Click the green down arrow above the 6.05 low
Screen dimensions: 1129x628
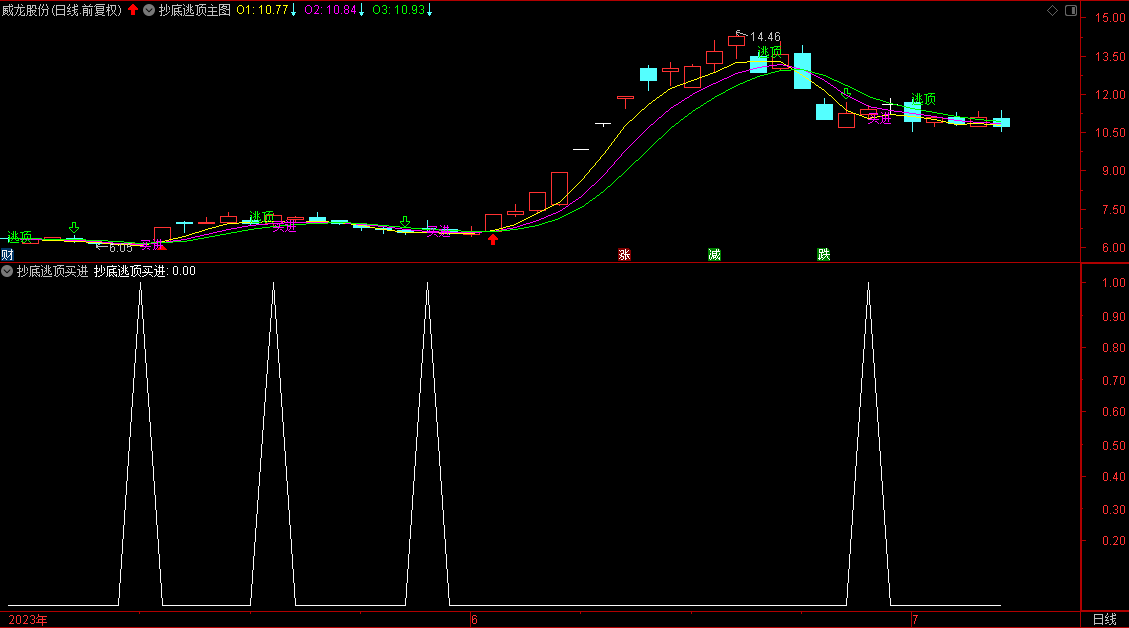[x=74, y=228]
